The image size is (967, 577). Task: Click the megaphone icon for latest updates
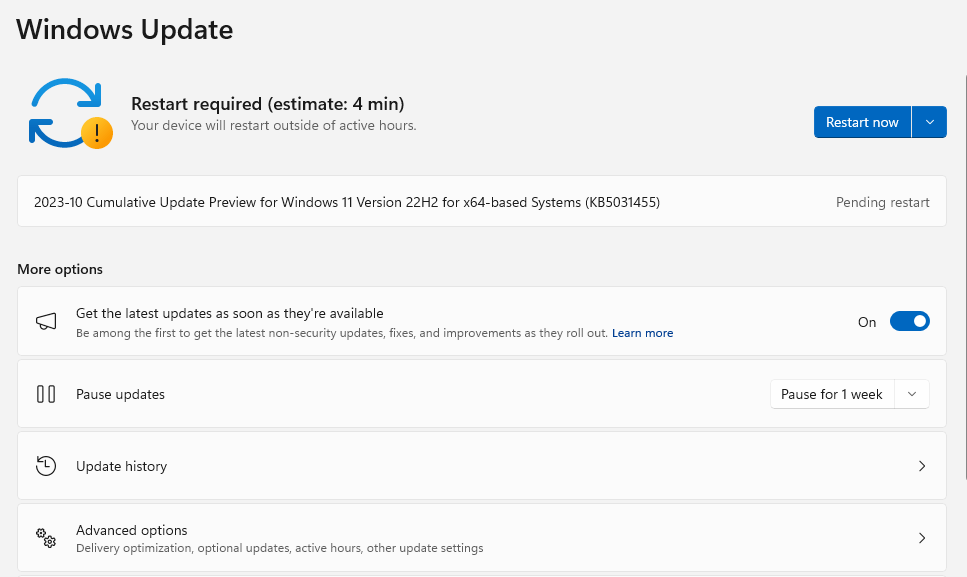(46, 321)
